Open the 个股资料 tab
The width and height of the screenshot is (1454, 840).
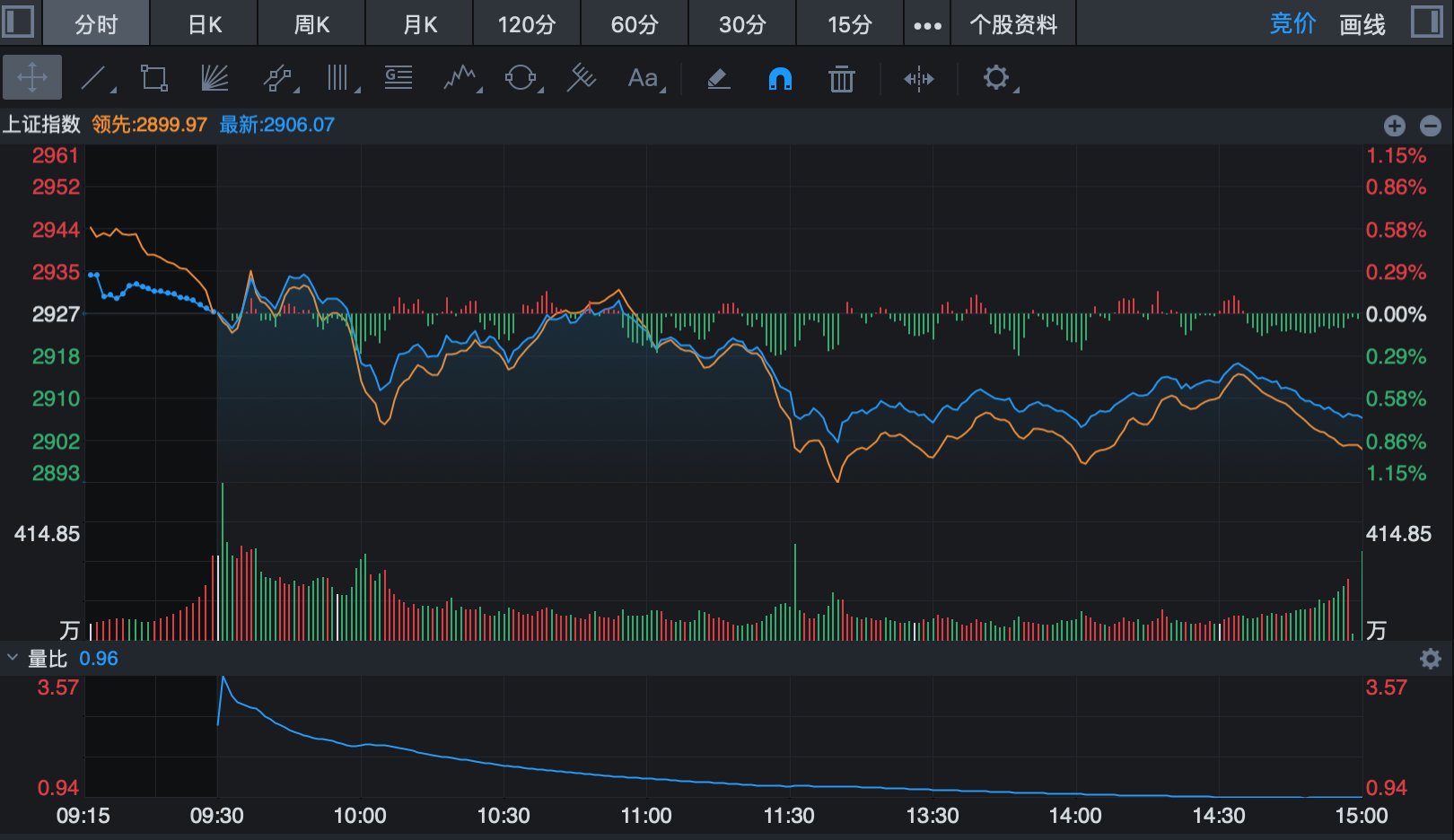pyautogui.click(x=1013, y=24)
